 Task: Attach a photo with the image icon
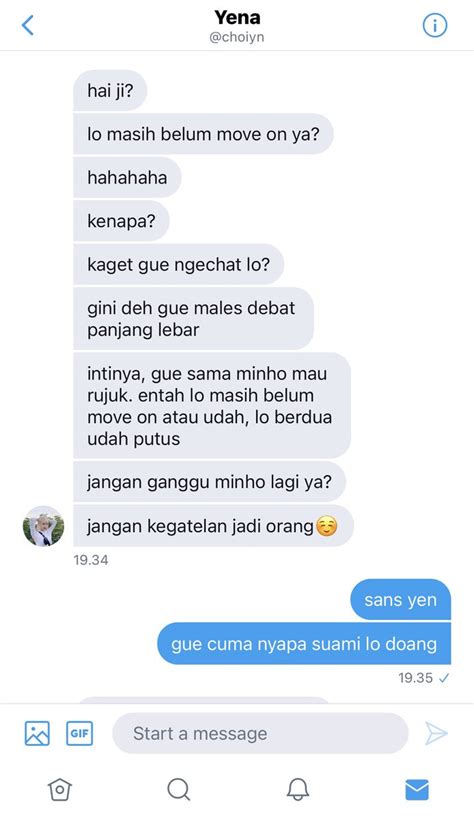pyautogui.click(x=37, y=733)
